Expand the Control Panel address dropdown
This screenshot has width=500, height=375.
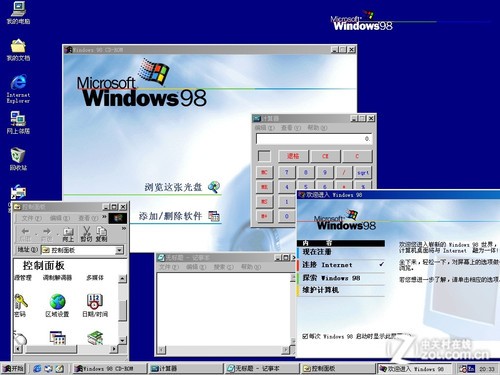tap(119, 250)
